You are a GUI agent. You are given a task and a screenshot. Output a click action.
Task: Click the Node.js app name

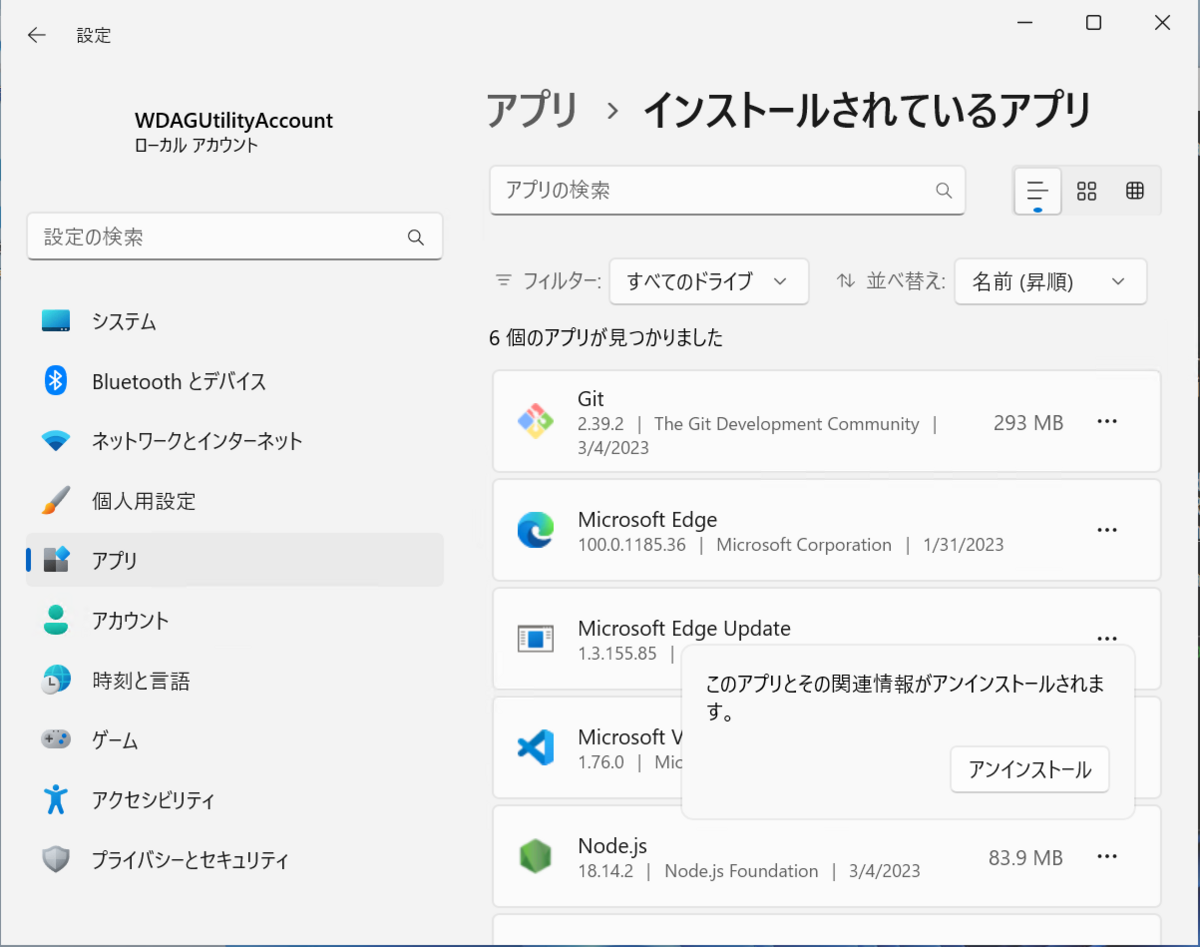[612, 845]
